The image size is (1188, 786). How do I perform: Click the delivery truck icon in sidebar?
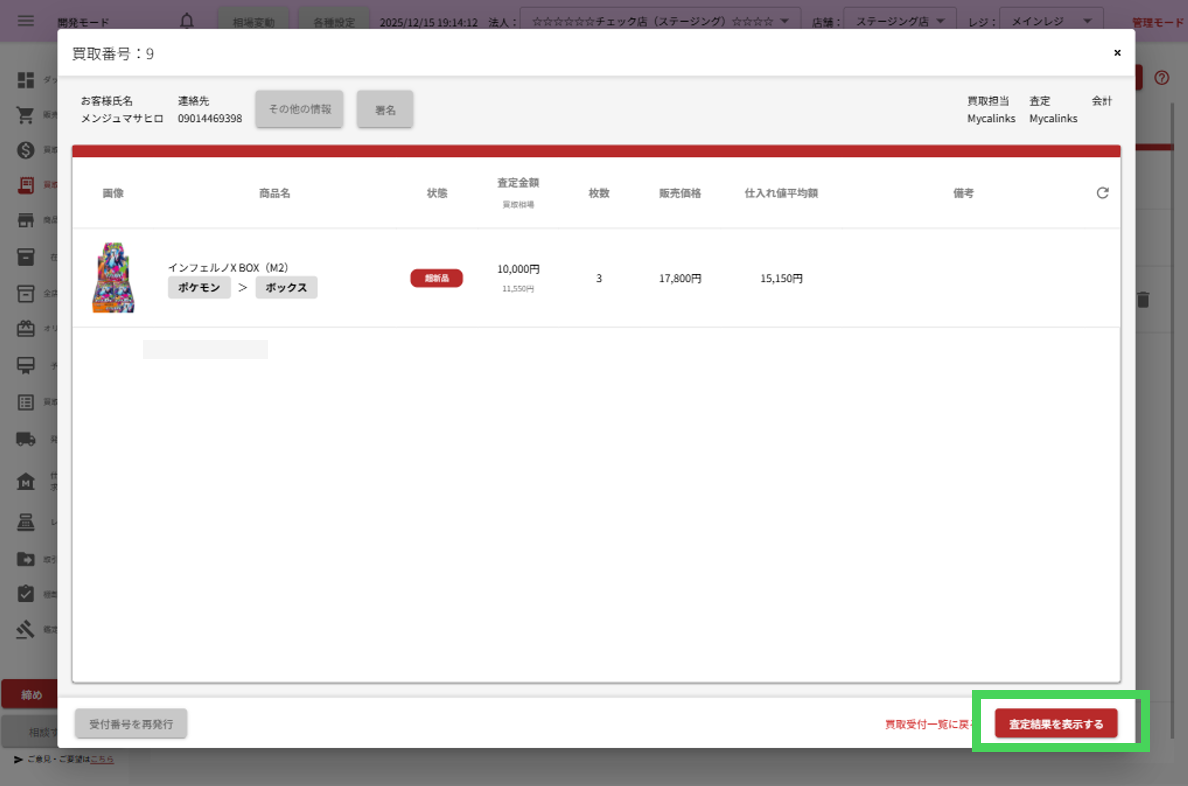pyautogui.click(x=26, y=438)
